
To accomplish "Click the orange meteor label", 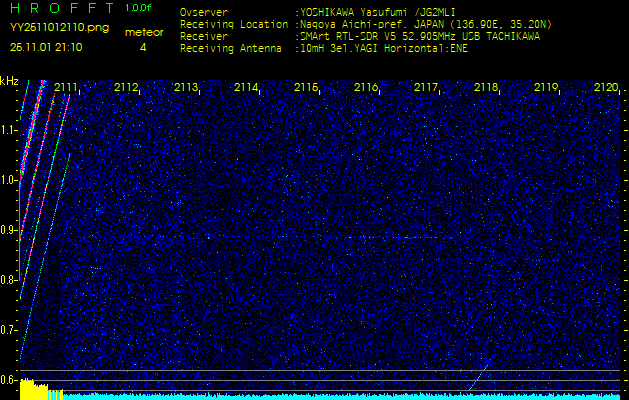I will (x=143, y=32).
